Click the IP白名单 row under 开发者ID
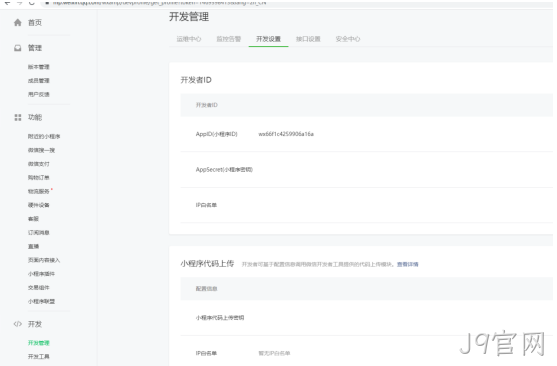Viewport: 557px width, 366px height. 366,205
